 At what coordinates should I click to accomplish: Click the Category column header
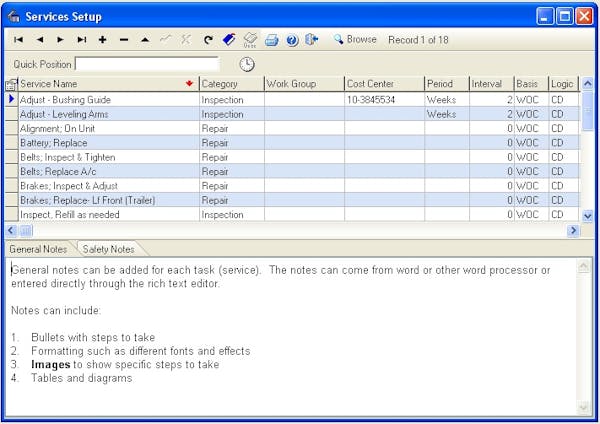pos(230,84)
